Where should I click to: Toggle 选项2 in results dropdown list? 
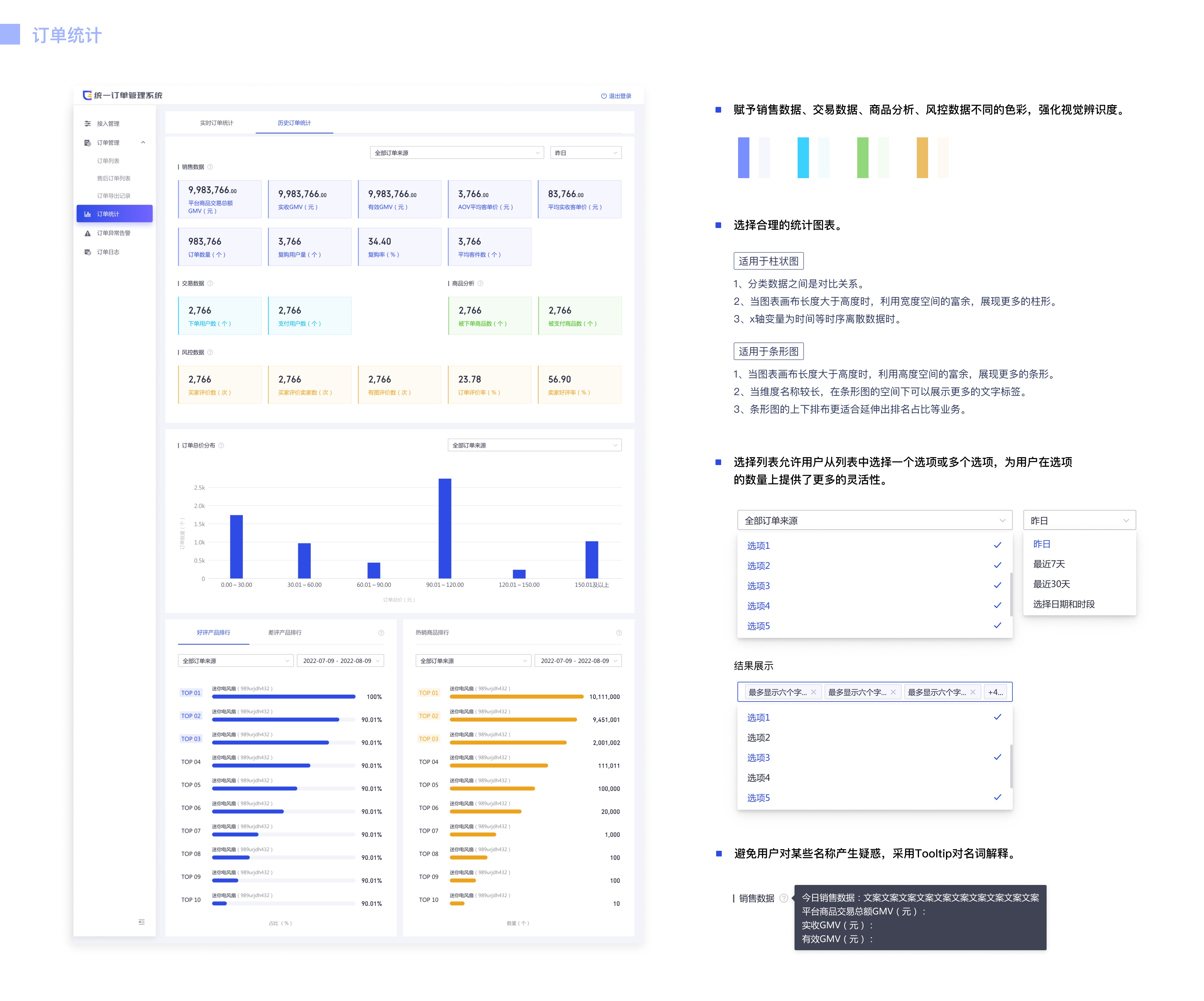[x=758, y=737]
